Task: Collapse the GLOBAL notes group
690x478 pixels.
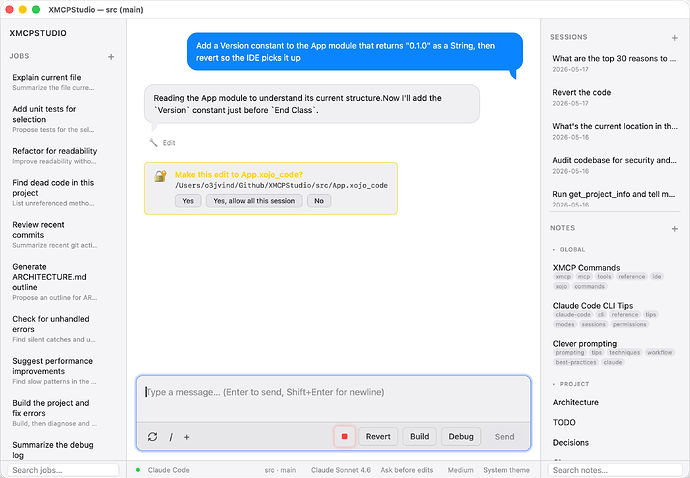Action: tap(569, 250)
